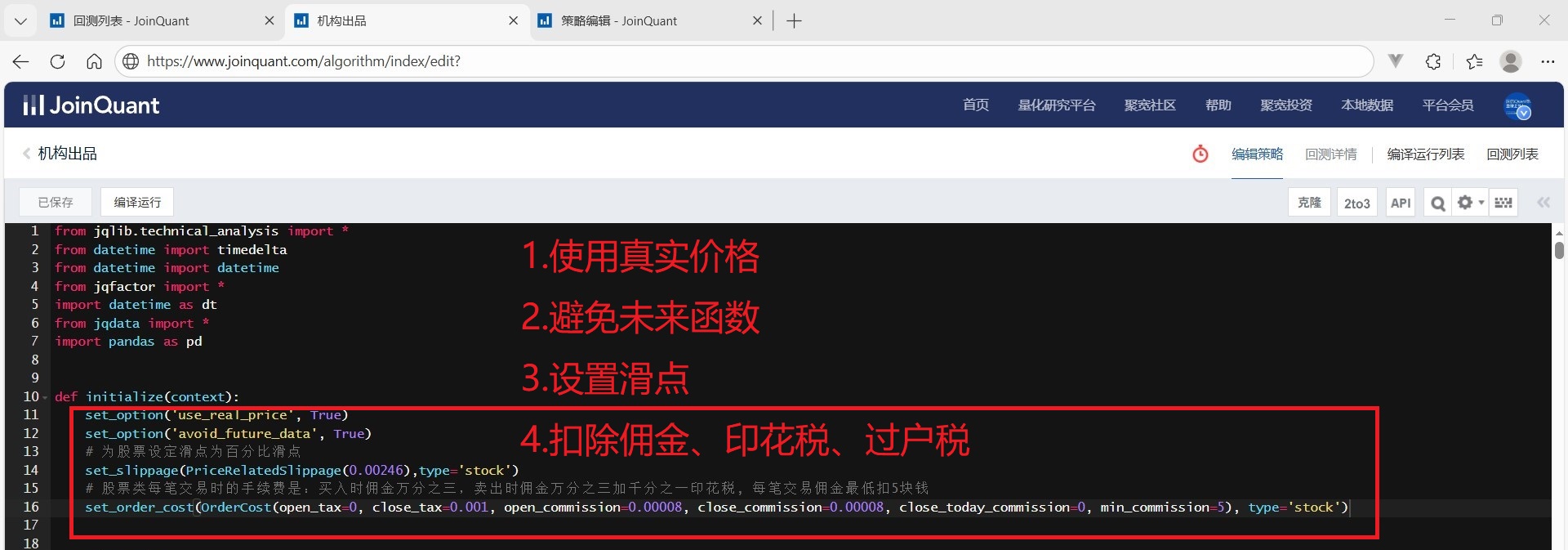Open browser profile icon
This screenshot has height=550, width=1568.
click(1511, 61)
